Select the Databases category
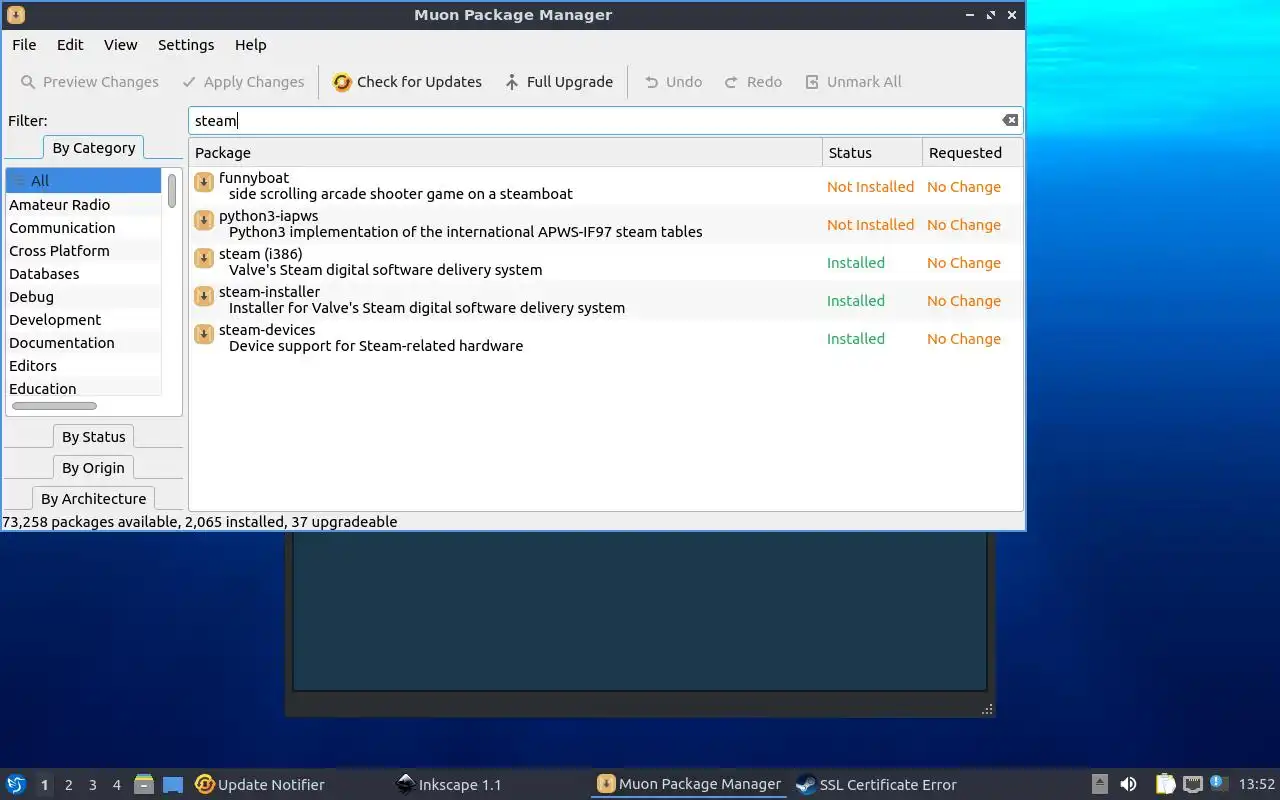The image size is (1280, 800). point(83,274)
